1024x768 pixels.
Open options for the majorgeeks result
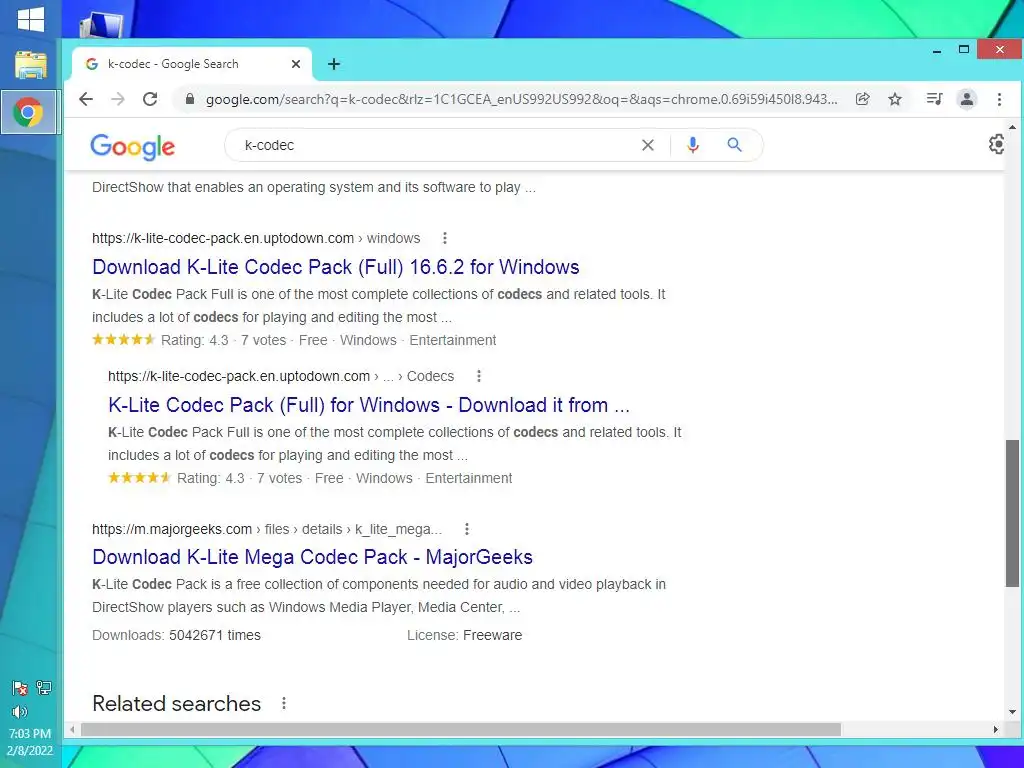(467, 529)
